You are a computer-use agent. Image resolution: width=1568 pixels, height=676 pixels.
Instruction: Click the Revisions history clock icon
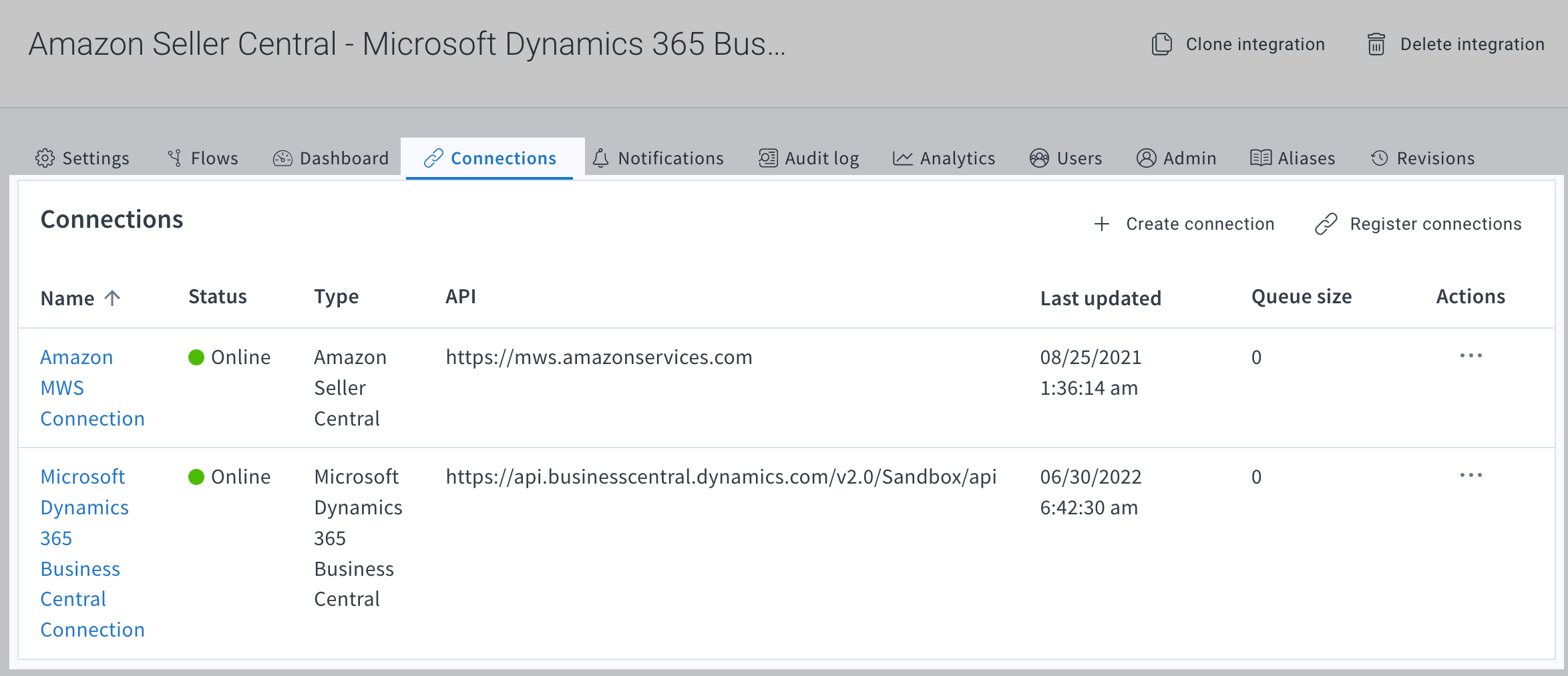point(1379,158)
